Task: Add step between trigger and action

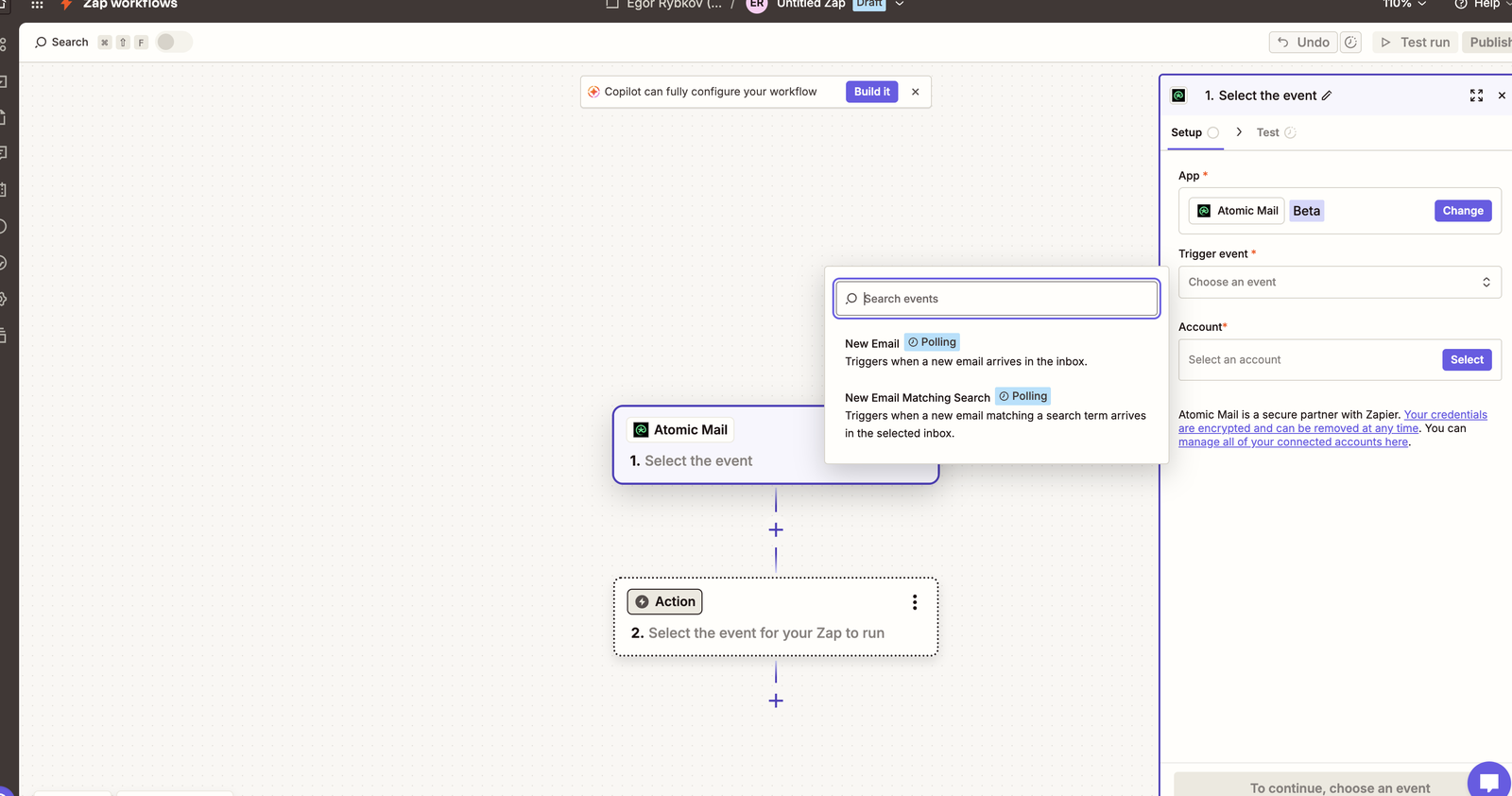Action: tap(776, 530)
